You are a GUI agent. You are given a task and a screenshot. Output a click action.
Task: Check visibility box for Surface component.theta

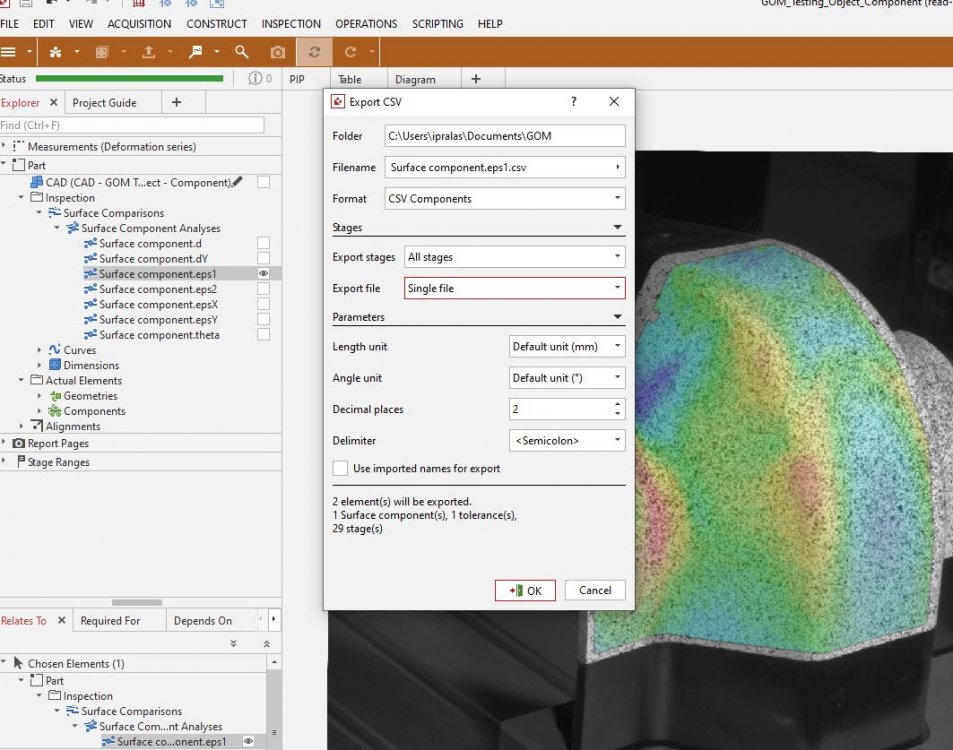(263, 335)
